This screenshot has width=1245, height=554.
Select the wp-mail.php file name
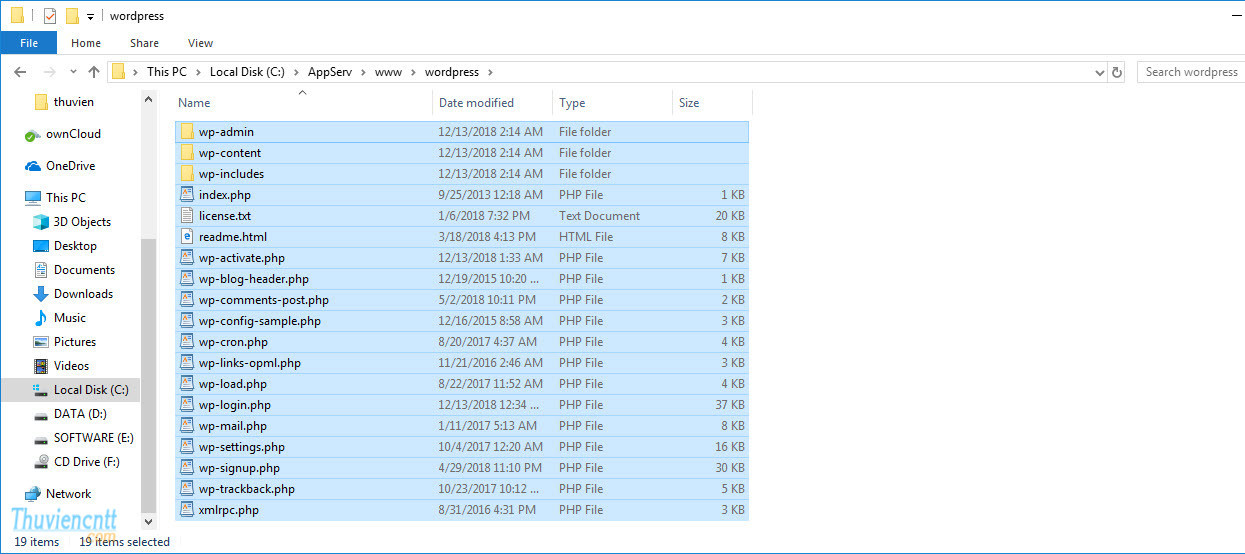click(232, 426)
